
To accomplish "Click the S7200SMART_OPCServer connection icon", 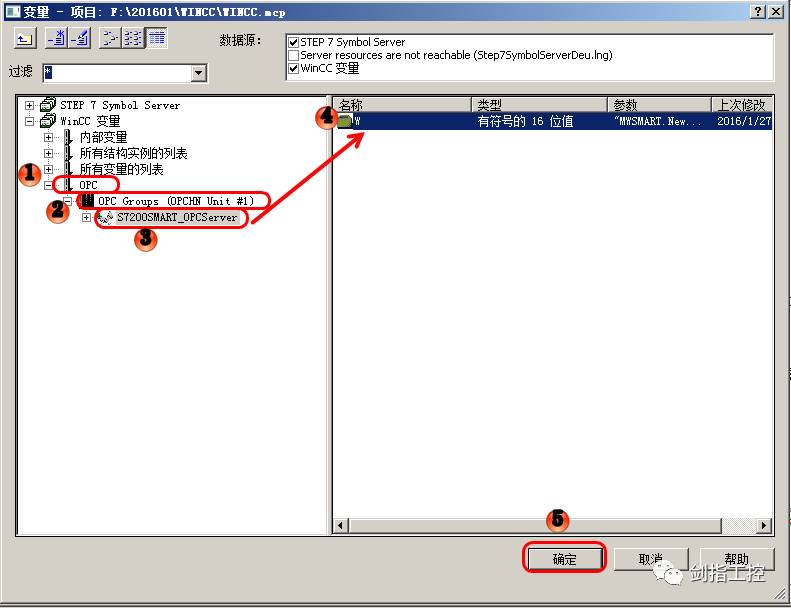I will point(105,217).
